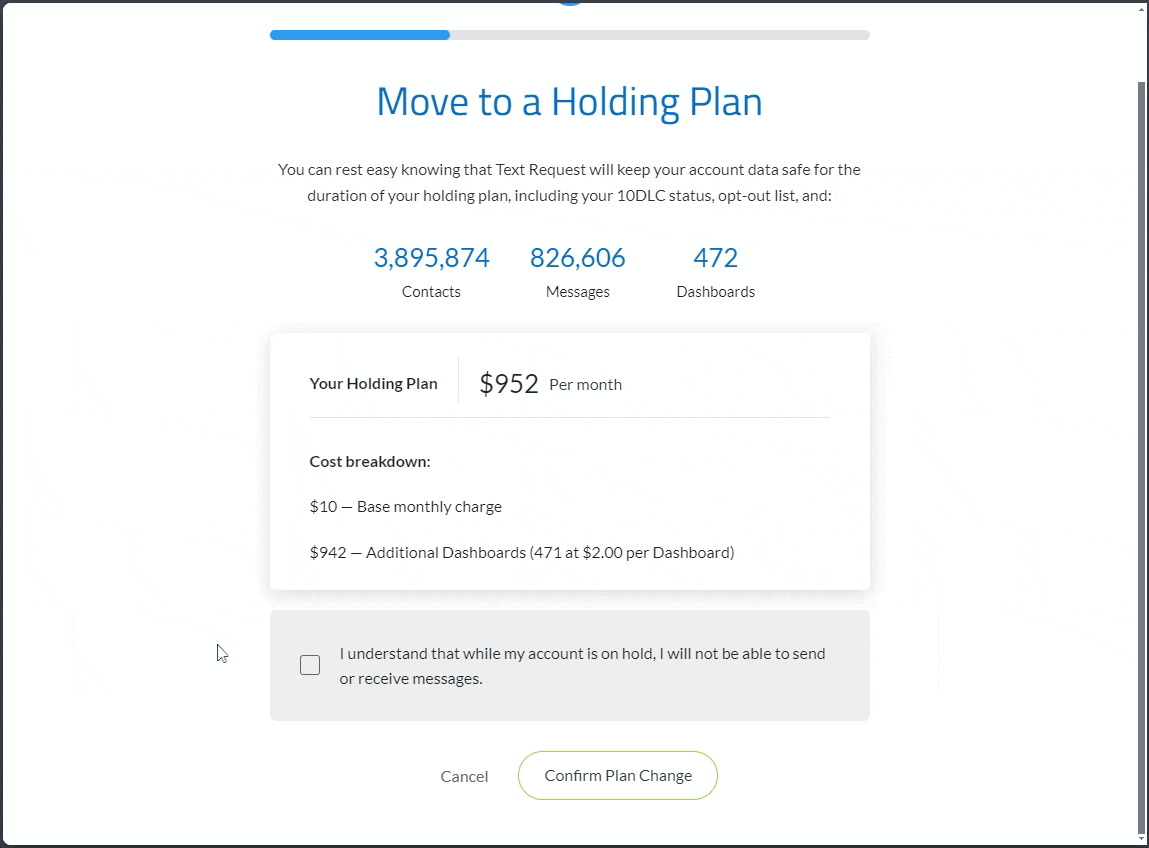
Task: Click the 826,606 Messages count
Action: pyautogui.click(x=578, y=258)
